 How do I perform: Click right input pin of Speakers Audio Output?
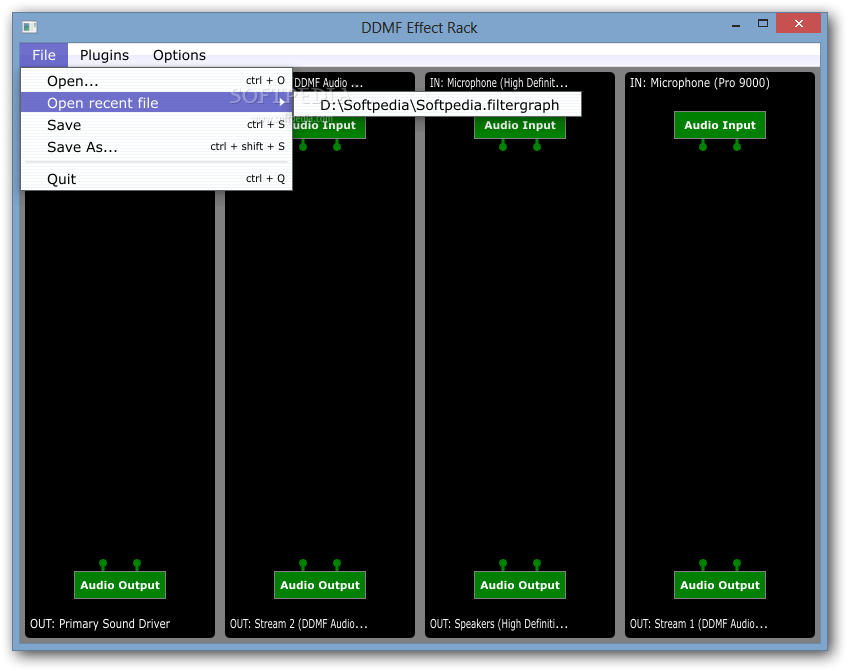click(536, 565)
